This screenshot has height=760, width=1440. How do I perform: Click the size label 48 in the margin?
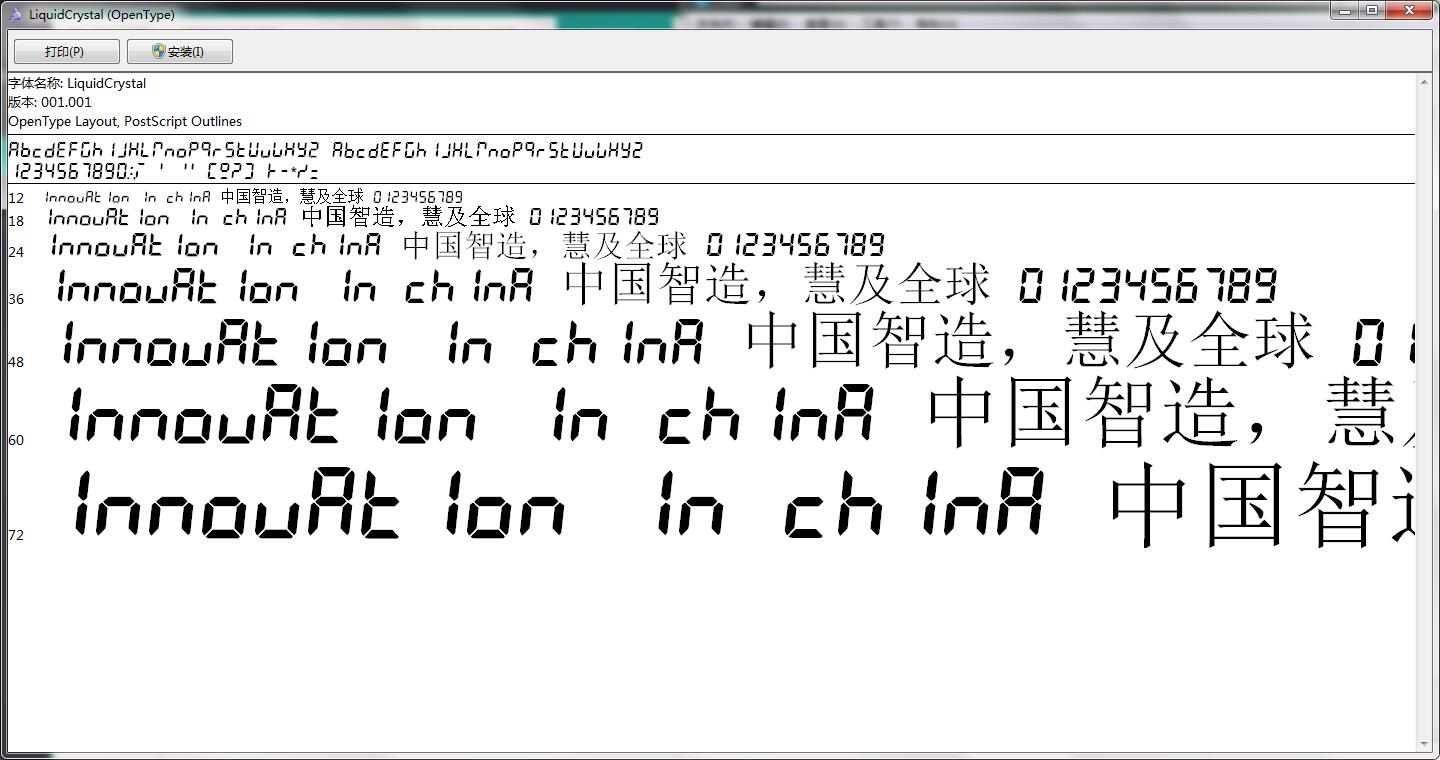pyautogui.click(x=17, y=362)
